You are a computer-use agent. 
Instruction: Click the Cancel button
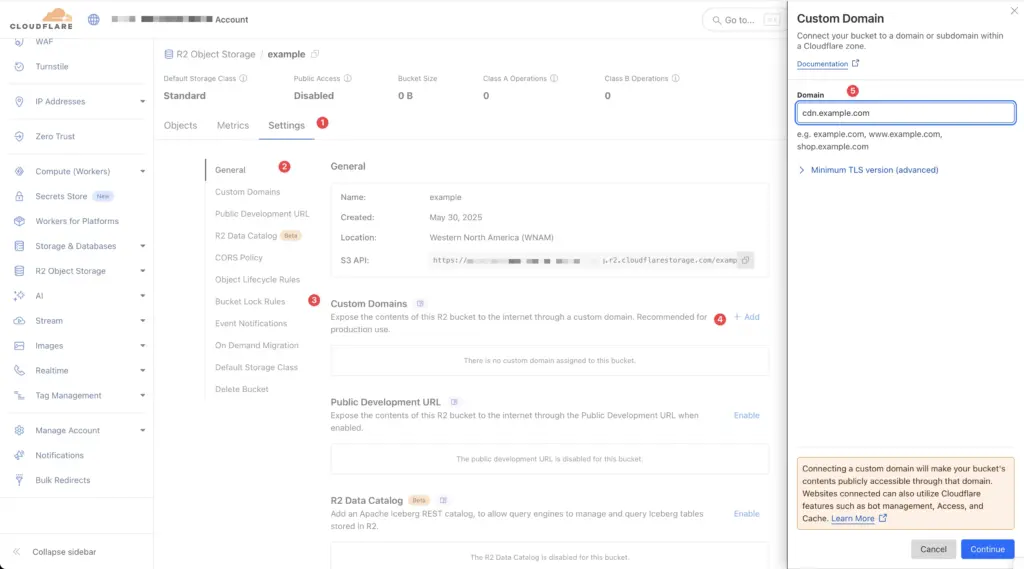click(x=933, y=549)
